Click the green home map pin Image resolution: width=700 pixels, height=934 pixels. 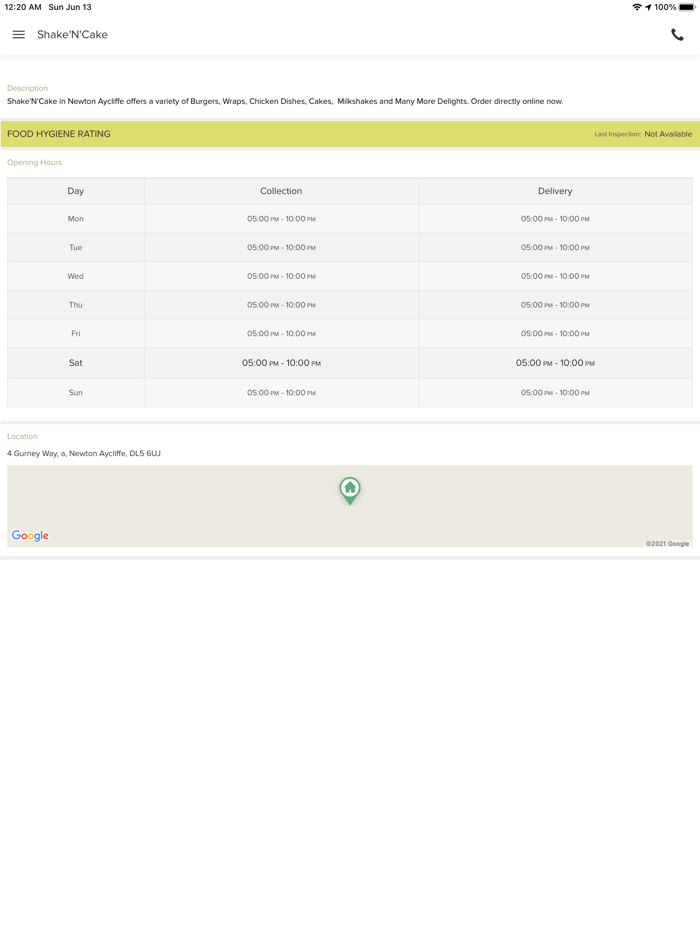pos(350,491)
